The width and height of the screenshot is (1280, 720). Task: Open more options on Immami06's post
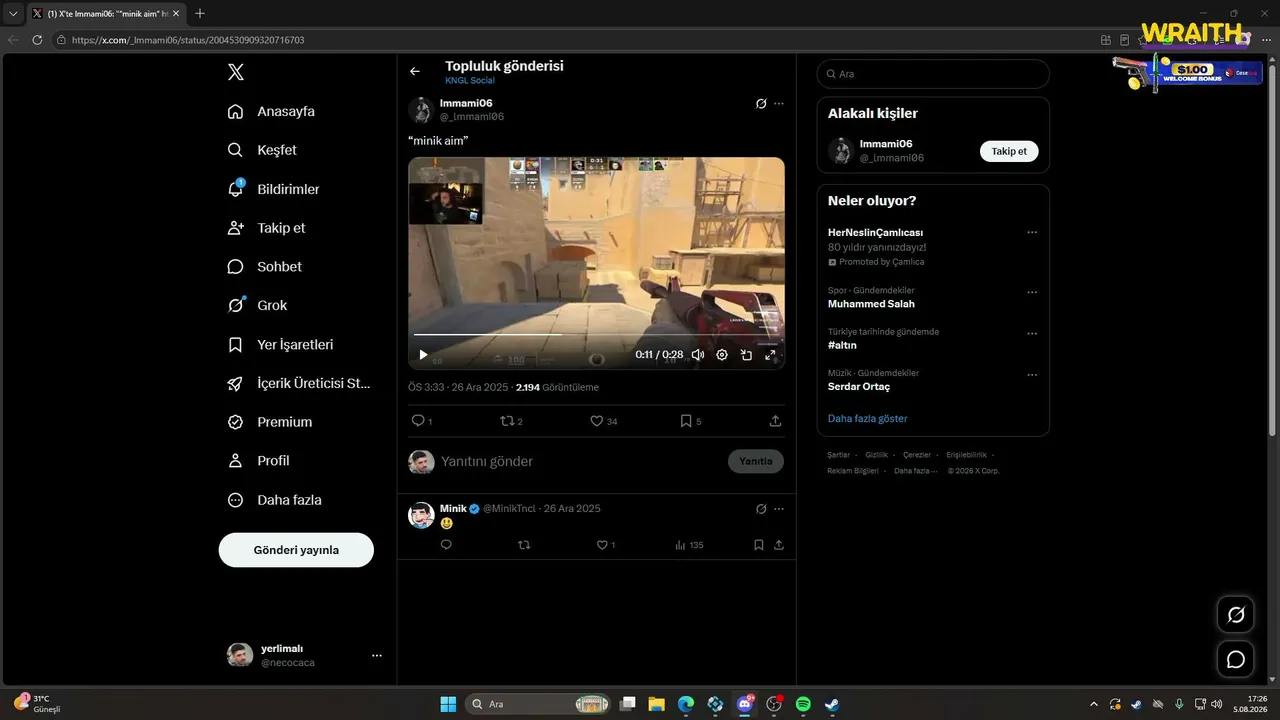[x=779, y=103]
